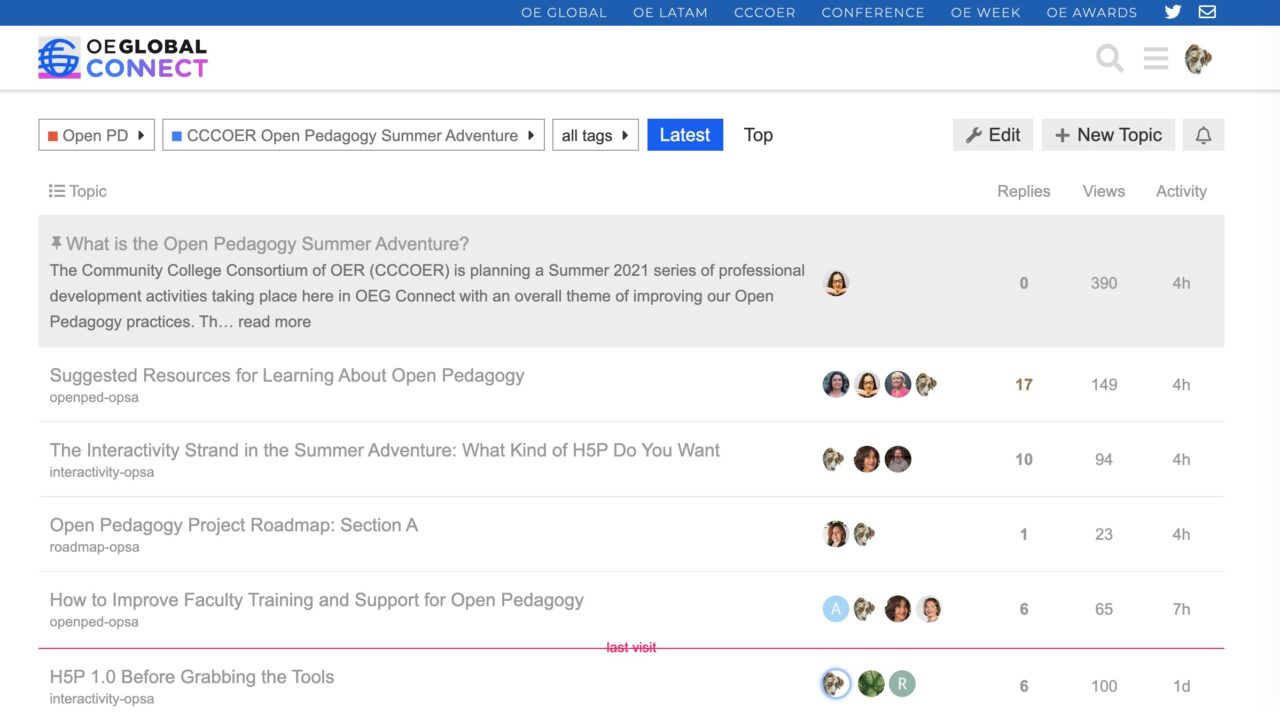
Task: Open CCCOER in top navigation
Action: coord(765,13)
